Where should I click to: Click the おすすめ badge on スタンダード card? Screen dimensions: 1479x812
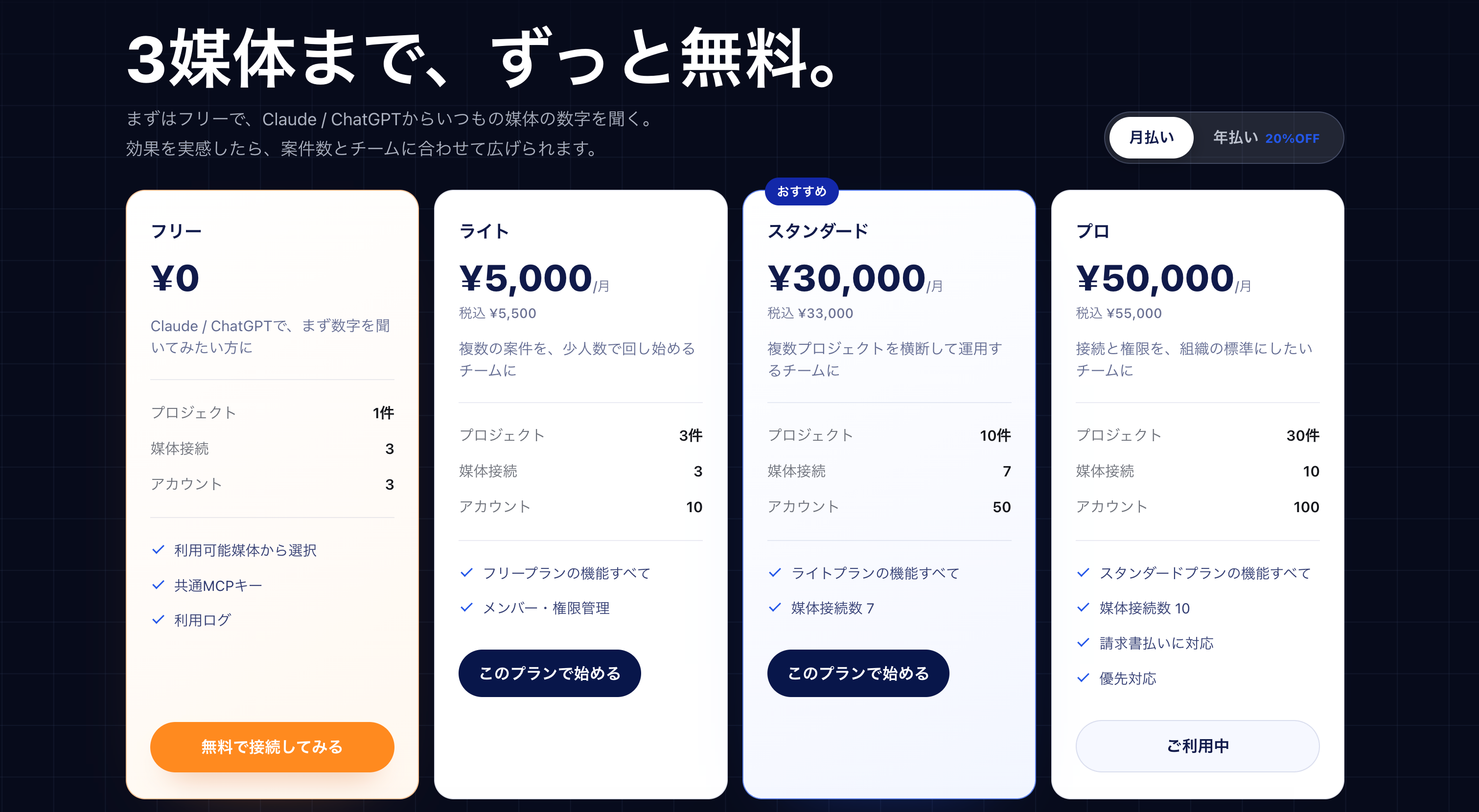[802, 191]
